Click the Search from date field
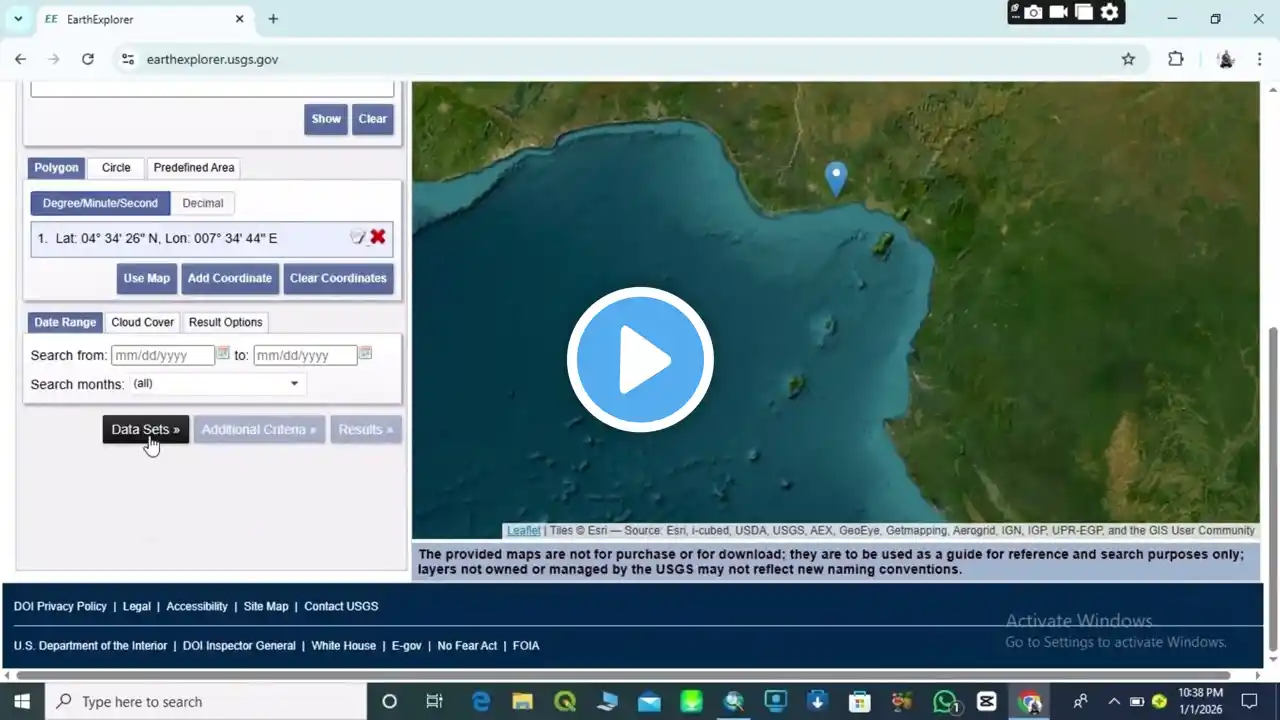This screenshot has width=1280, height=720. tap(163, 355)
